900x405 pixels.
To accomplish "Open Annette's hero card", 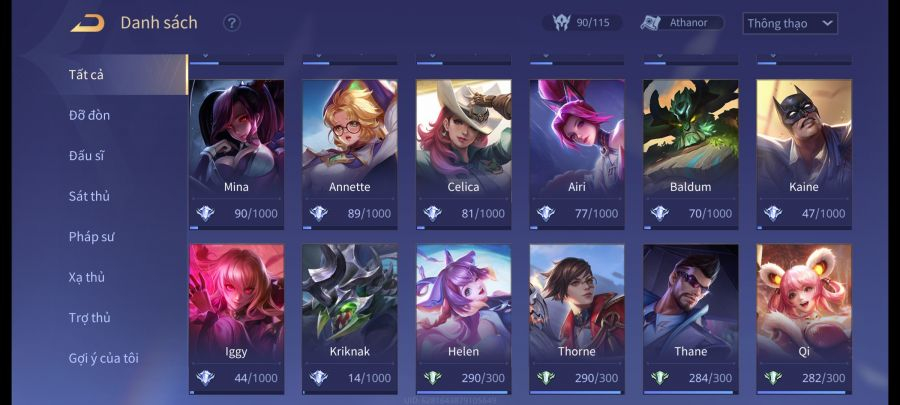I will 350,154.
